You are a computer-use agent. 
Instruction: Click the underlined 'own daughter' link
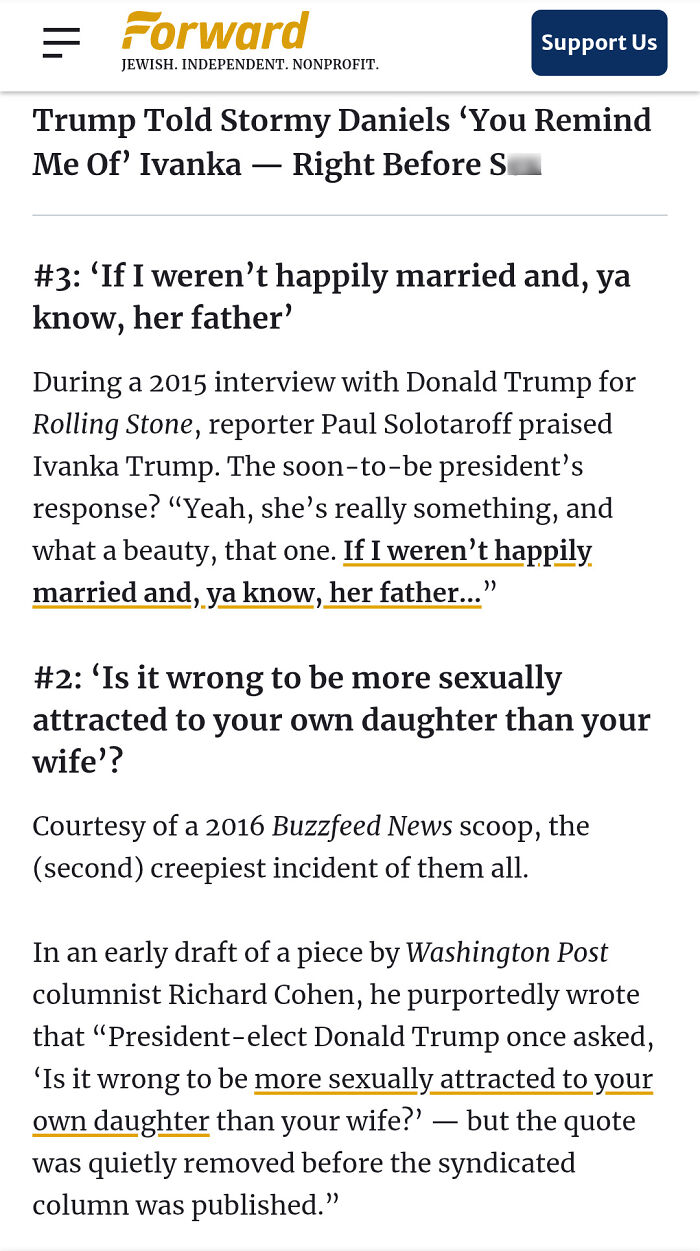click(x=120, y=1121)
